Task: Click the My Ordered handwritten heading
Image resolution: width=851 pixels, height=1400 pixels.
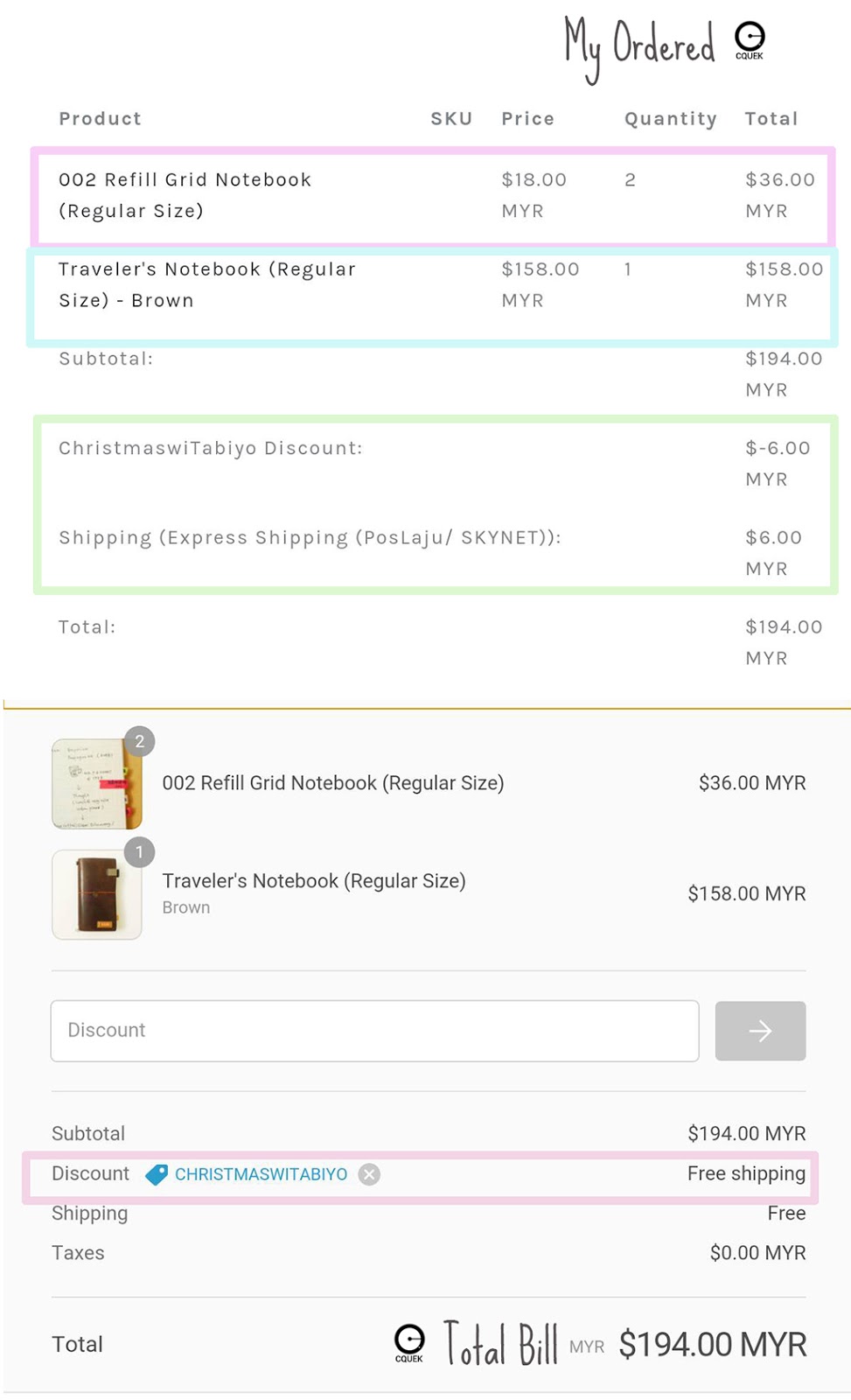Action: [x=639, y=45]
